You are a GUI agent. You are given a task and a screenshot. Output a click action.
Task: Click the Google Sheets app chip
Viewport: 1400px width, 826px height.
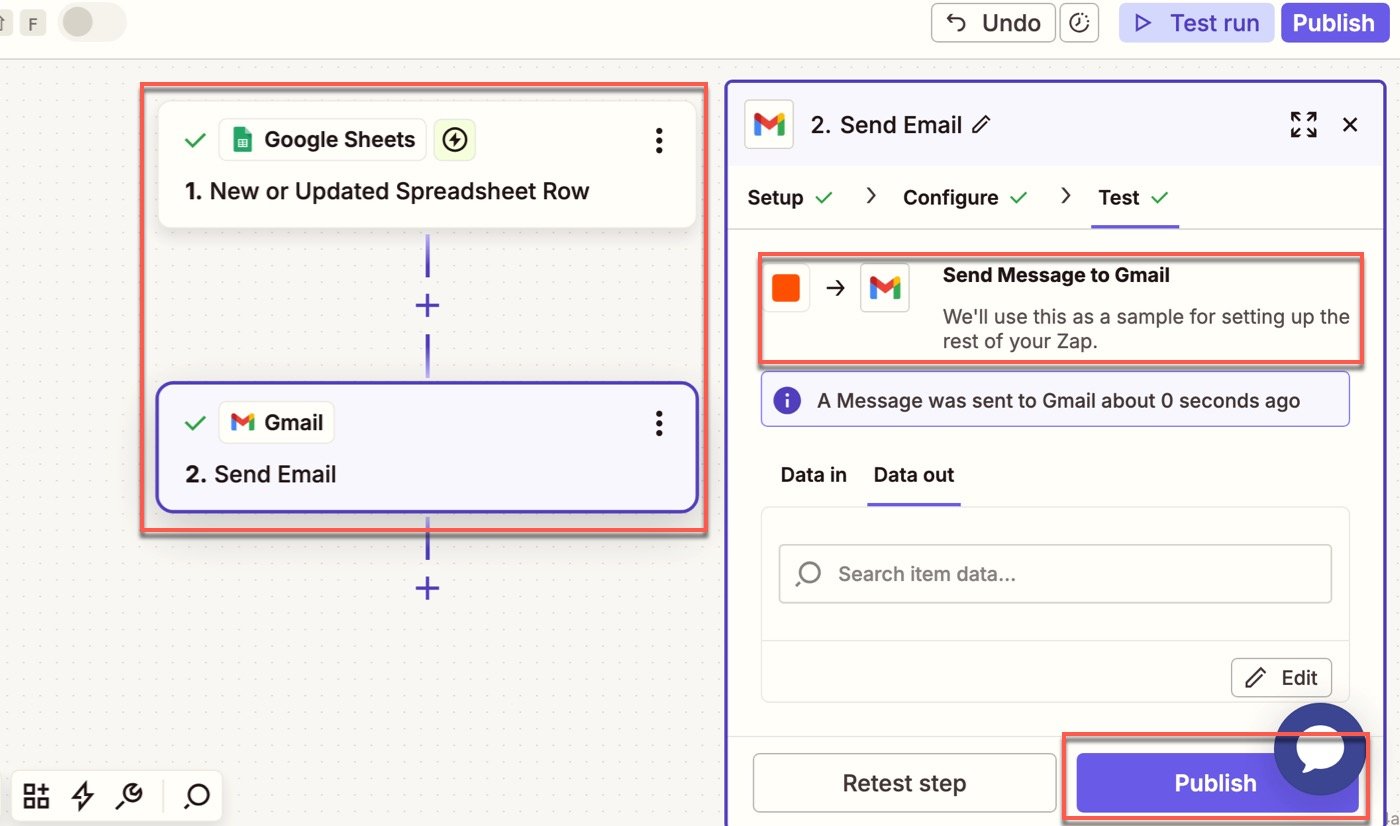point(323,140)
